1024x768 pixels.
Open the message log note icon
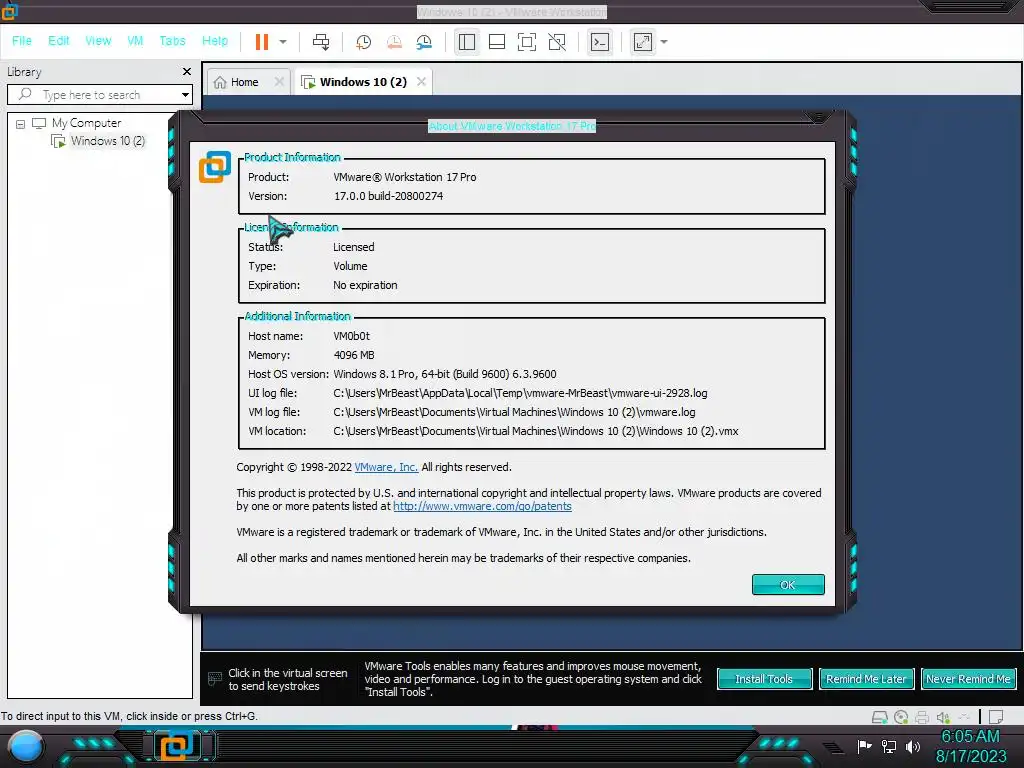pos(996,717)
